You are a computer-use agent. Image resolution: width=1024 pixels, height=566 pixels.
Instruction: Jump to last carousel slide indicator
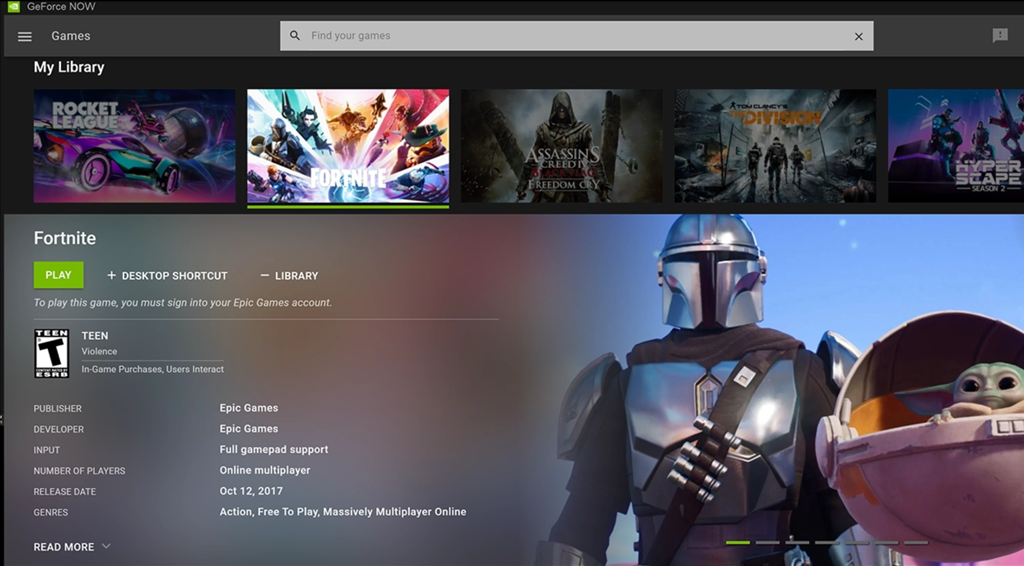pos(916,542)
